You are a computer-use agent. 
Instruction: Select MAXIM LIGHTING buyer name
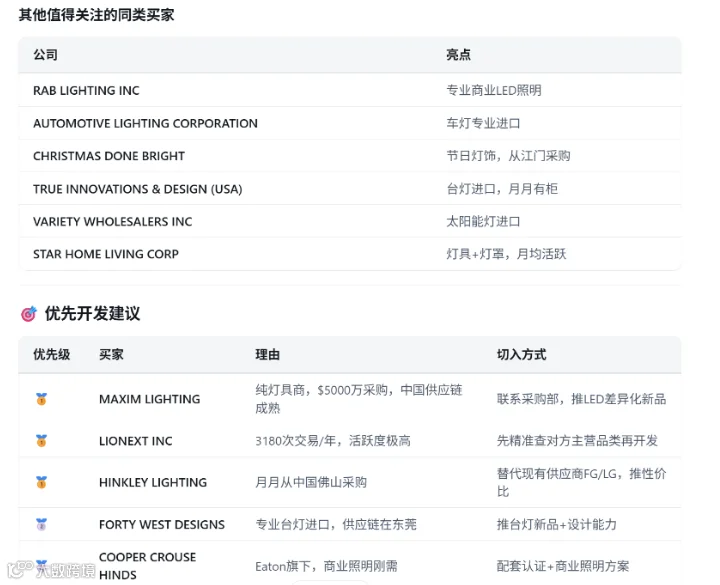[x=150, y=399]
